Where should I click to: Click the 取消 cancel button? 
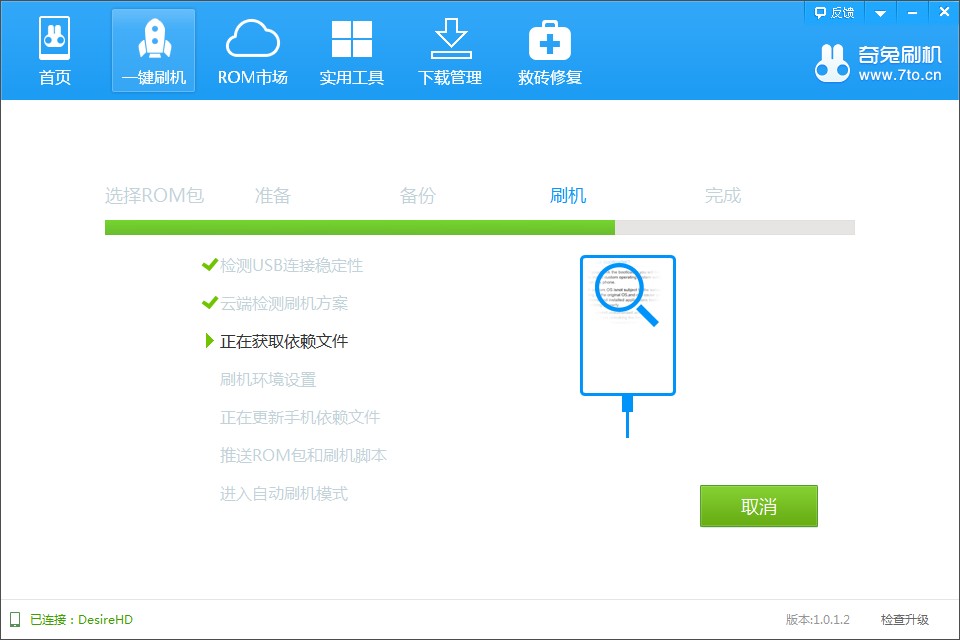(x=759, y=506)
